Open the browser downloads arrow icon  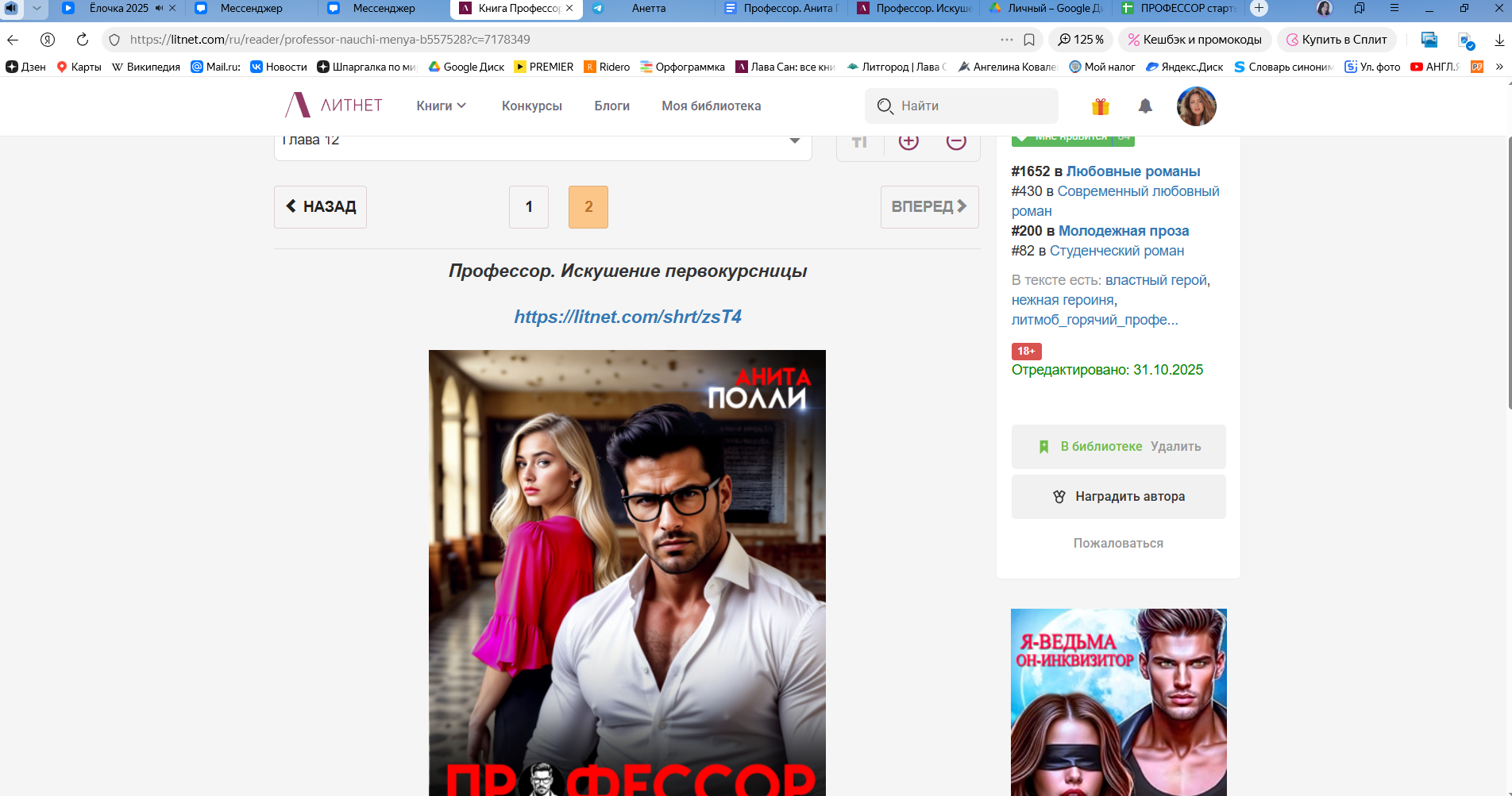1499,40
